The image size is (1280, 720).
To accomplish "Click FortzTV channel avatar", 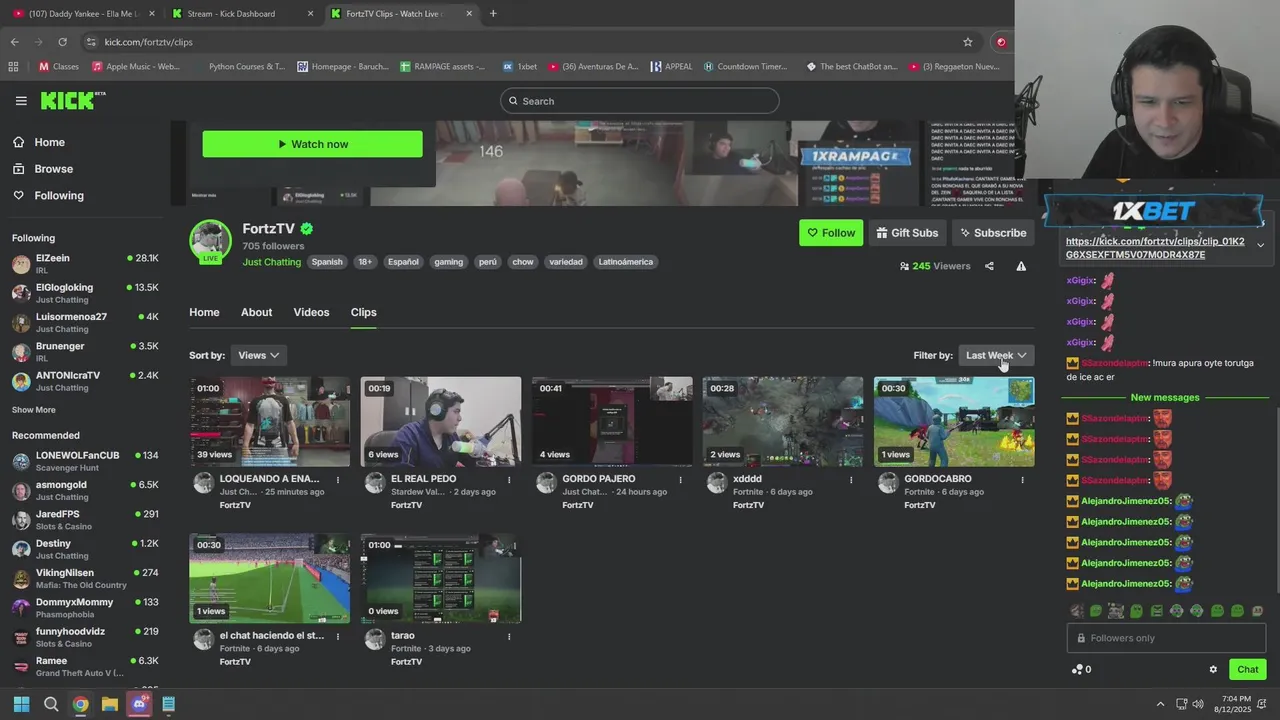I will (210, 241).
